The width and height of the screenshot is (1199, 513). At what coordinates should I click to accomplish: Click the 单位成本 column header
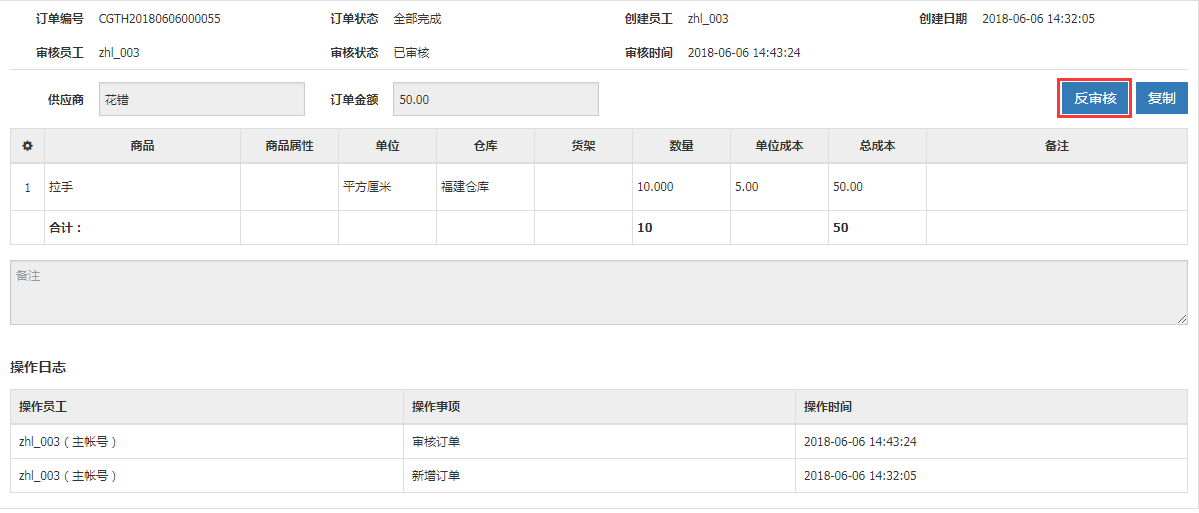coord(778,145)
